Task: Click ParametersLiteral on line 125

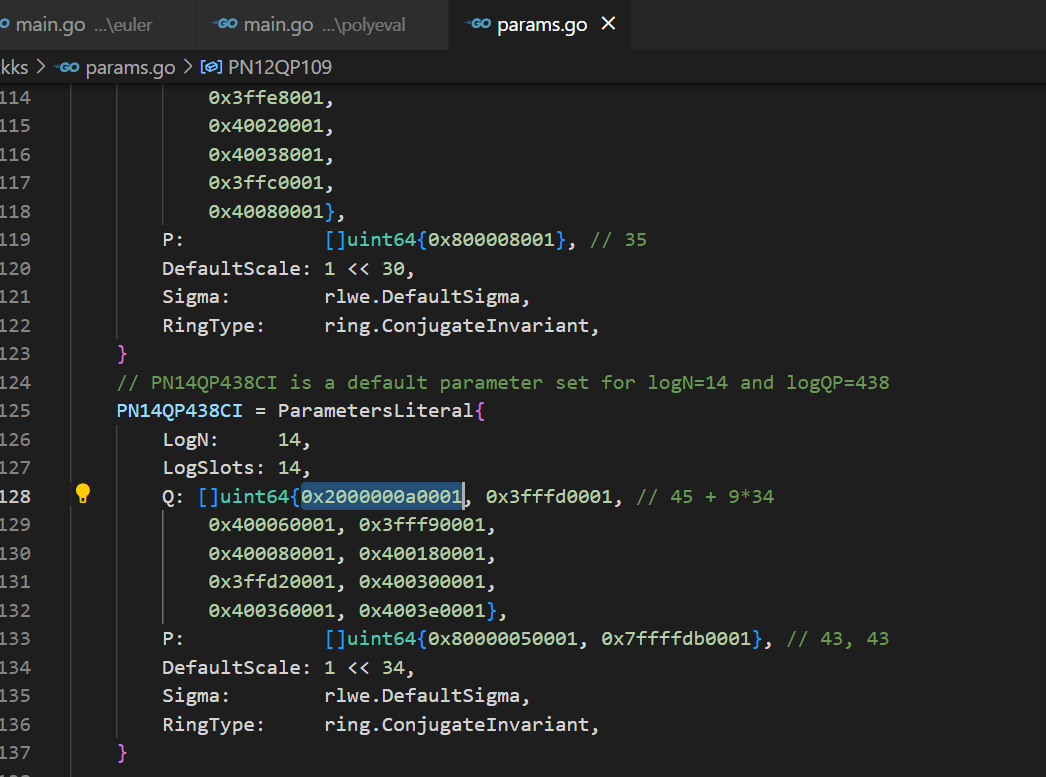Action: pyautogui.click(x=376, y=411)
